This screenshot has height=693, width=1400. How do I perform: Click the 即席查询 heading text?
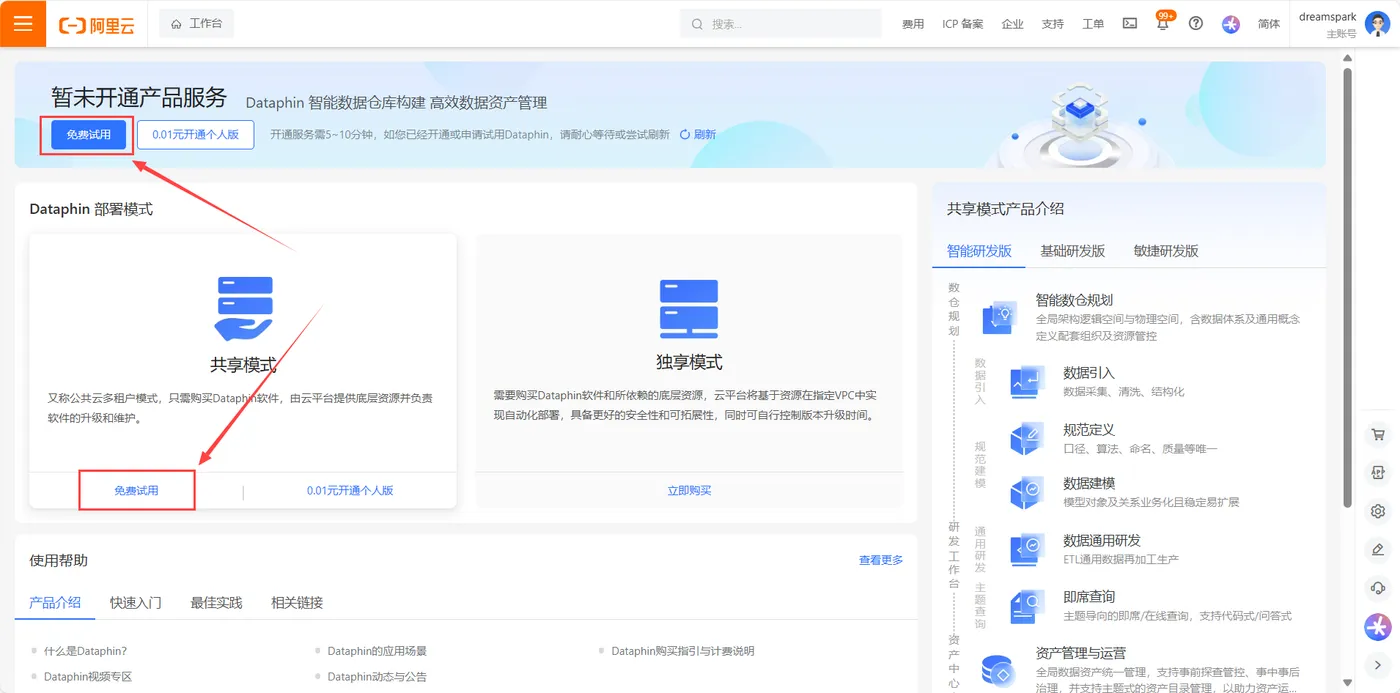tap(1089, 597)
